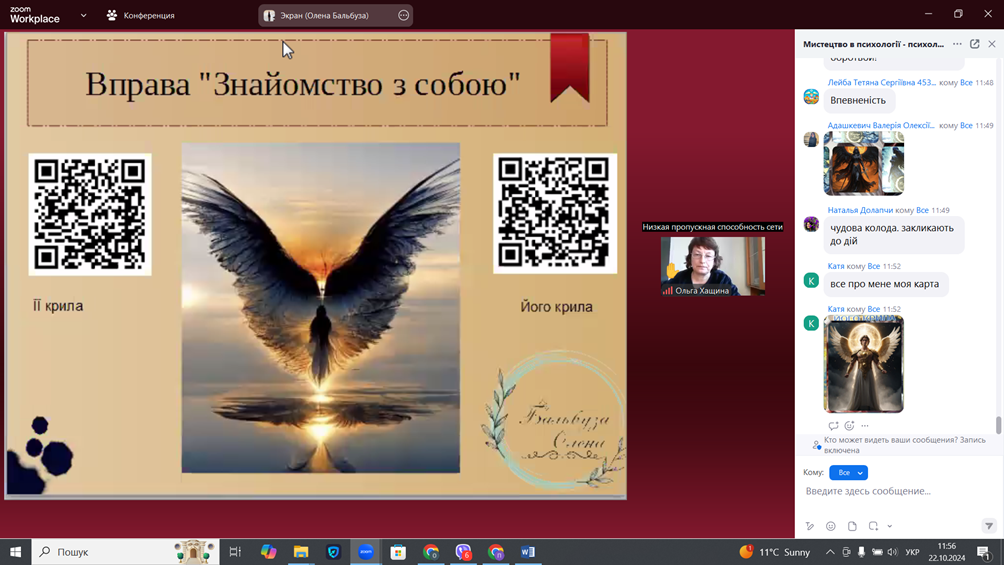
Task: Pop out the chat panel window
Action: pos(975,44)
